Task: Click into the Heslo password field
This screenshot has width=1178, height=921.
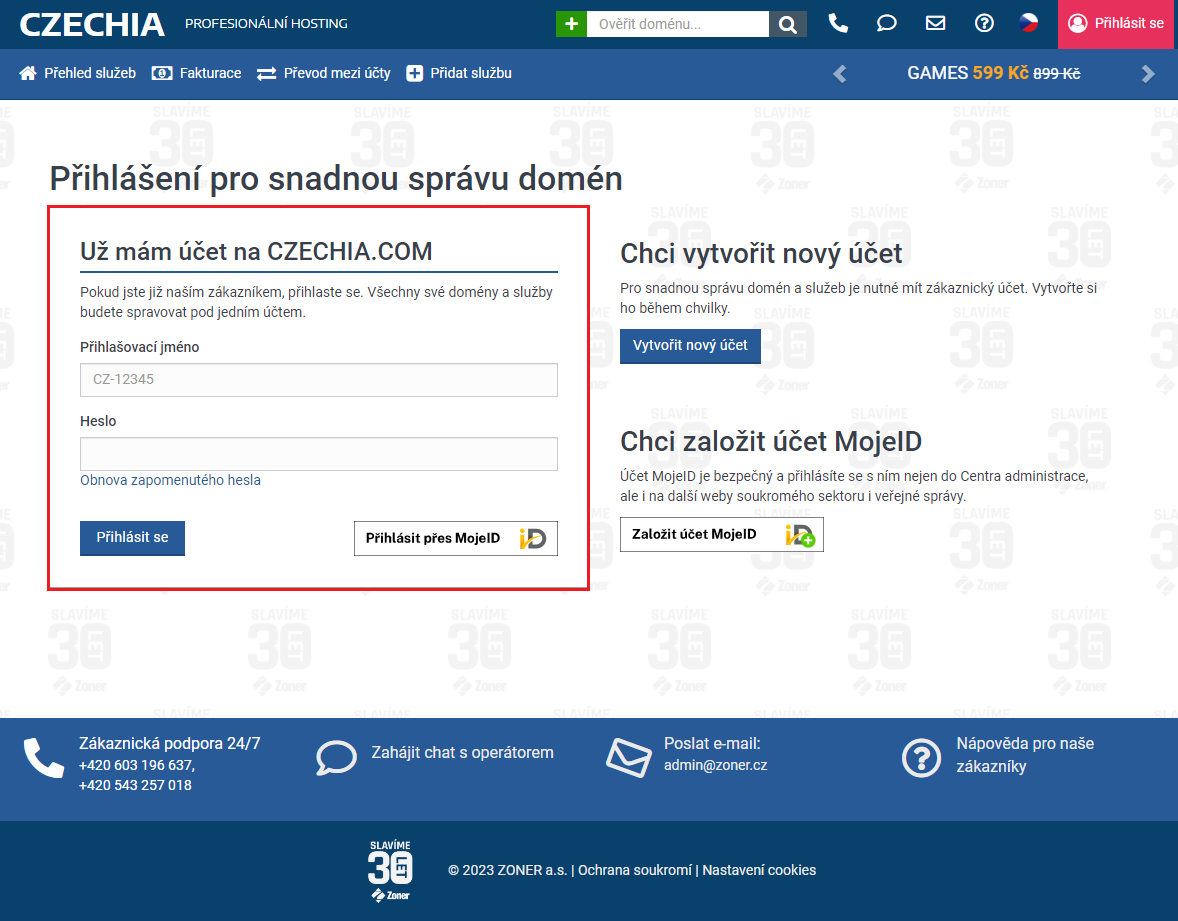Action: 318,454
